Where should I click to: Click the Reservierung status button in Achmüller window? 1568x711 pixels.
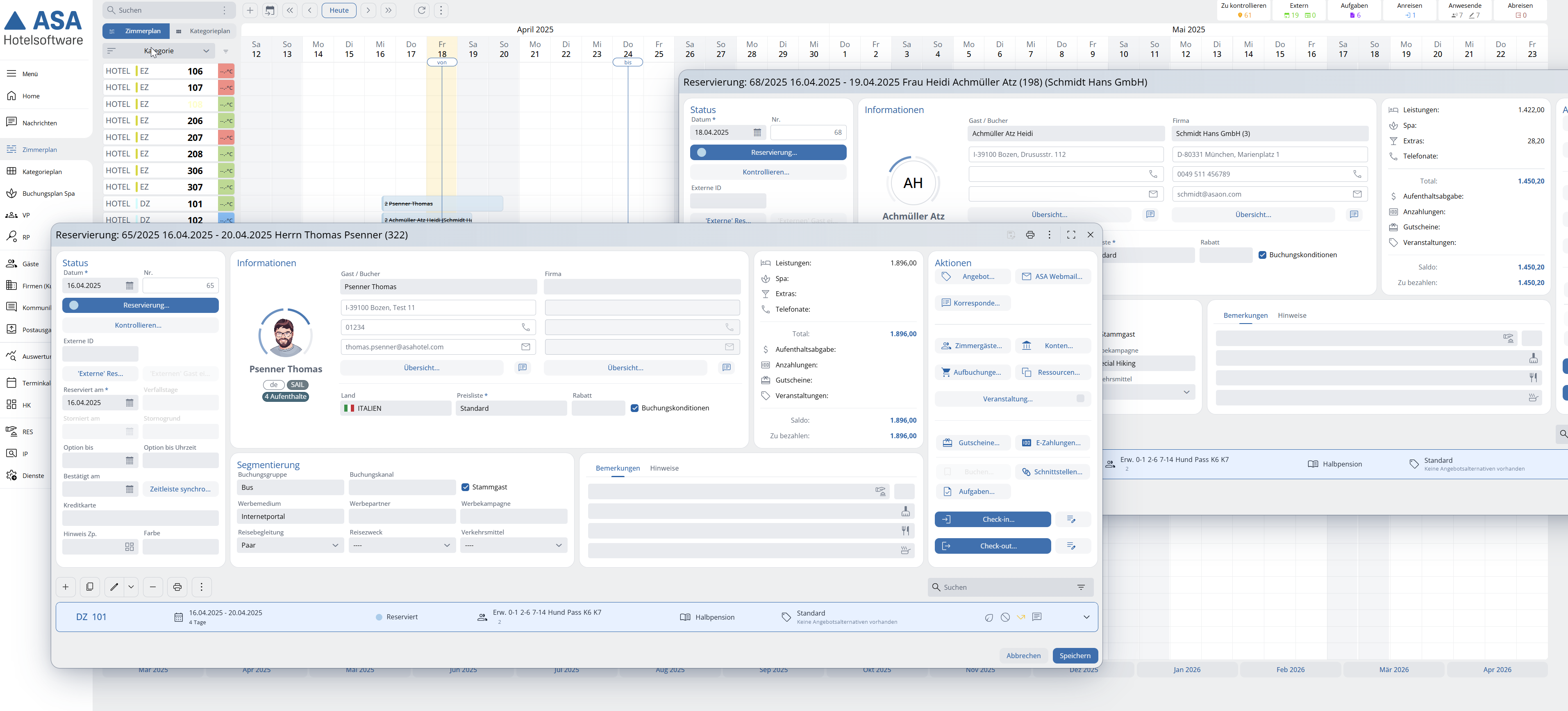pyautogui.click(x=768, y=152)
